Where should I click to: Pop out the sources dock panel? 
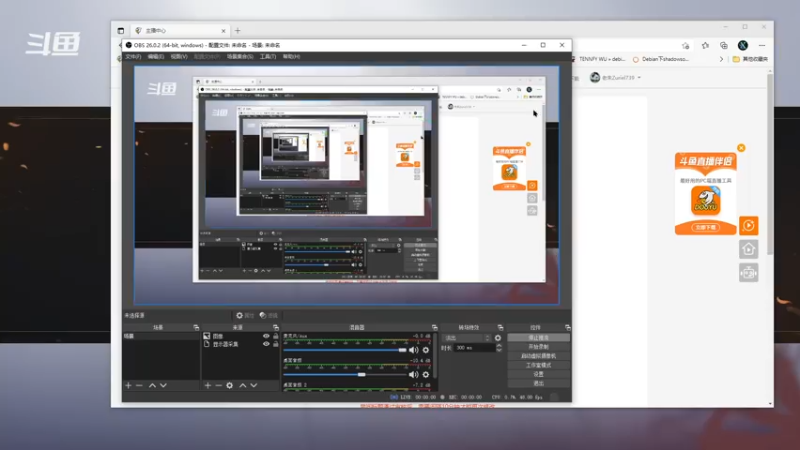pos(276,328)
